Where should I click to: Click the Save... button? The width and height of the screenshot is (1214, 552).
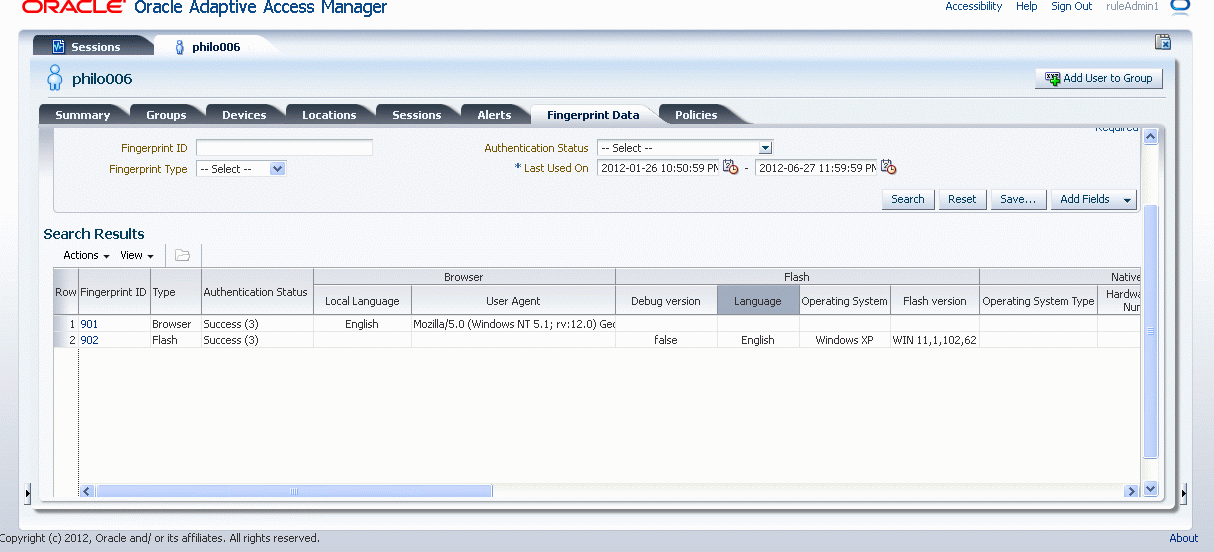[1018, 199]
